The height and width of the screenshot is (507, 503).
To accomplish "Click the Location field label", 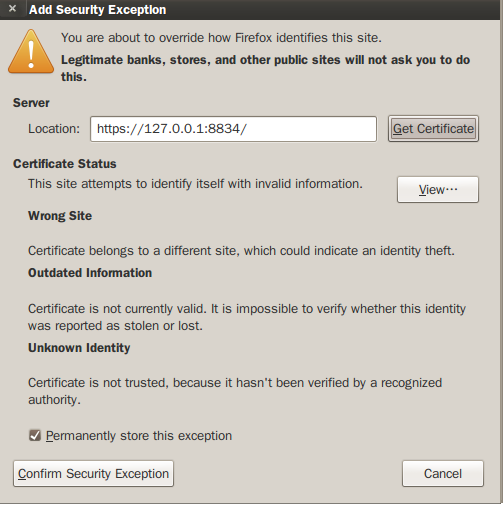I will 54,129.
